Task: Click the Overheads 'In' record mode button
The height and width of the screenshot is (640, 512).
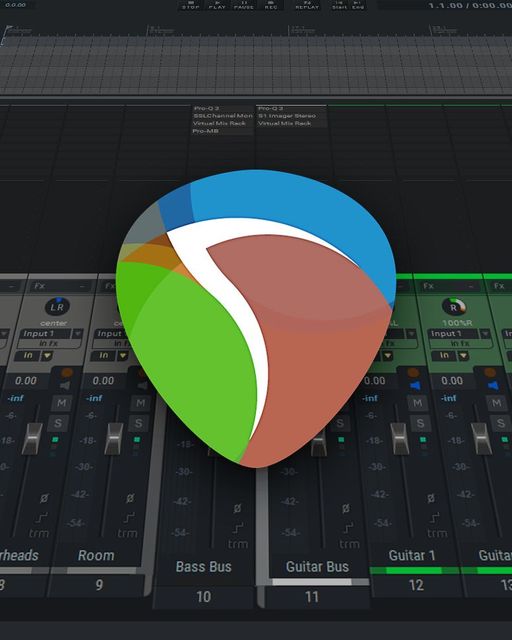Action: [28, 356]
